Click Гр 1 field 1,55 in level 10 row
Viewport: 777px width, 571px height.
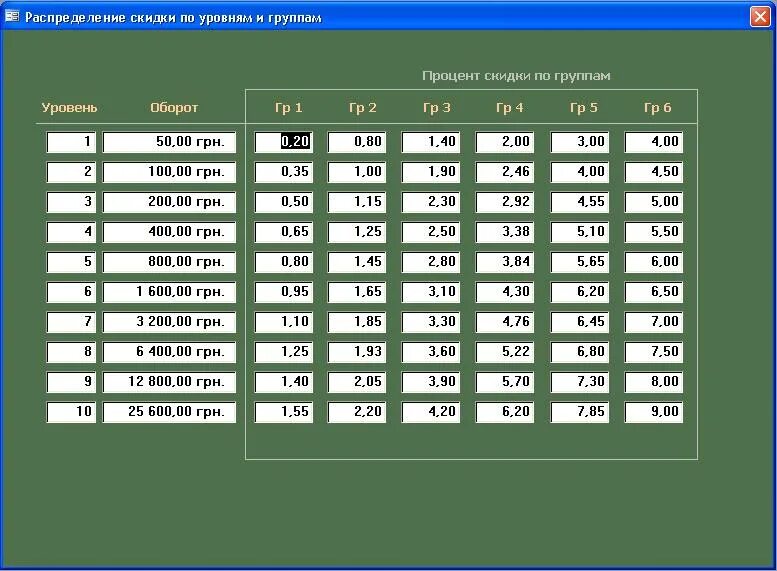click(x=284, y=412)
